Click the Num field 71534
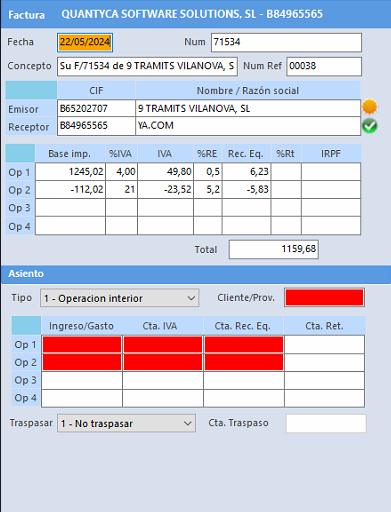 [286, 42]
